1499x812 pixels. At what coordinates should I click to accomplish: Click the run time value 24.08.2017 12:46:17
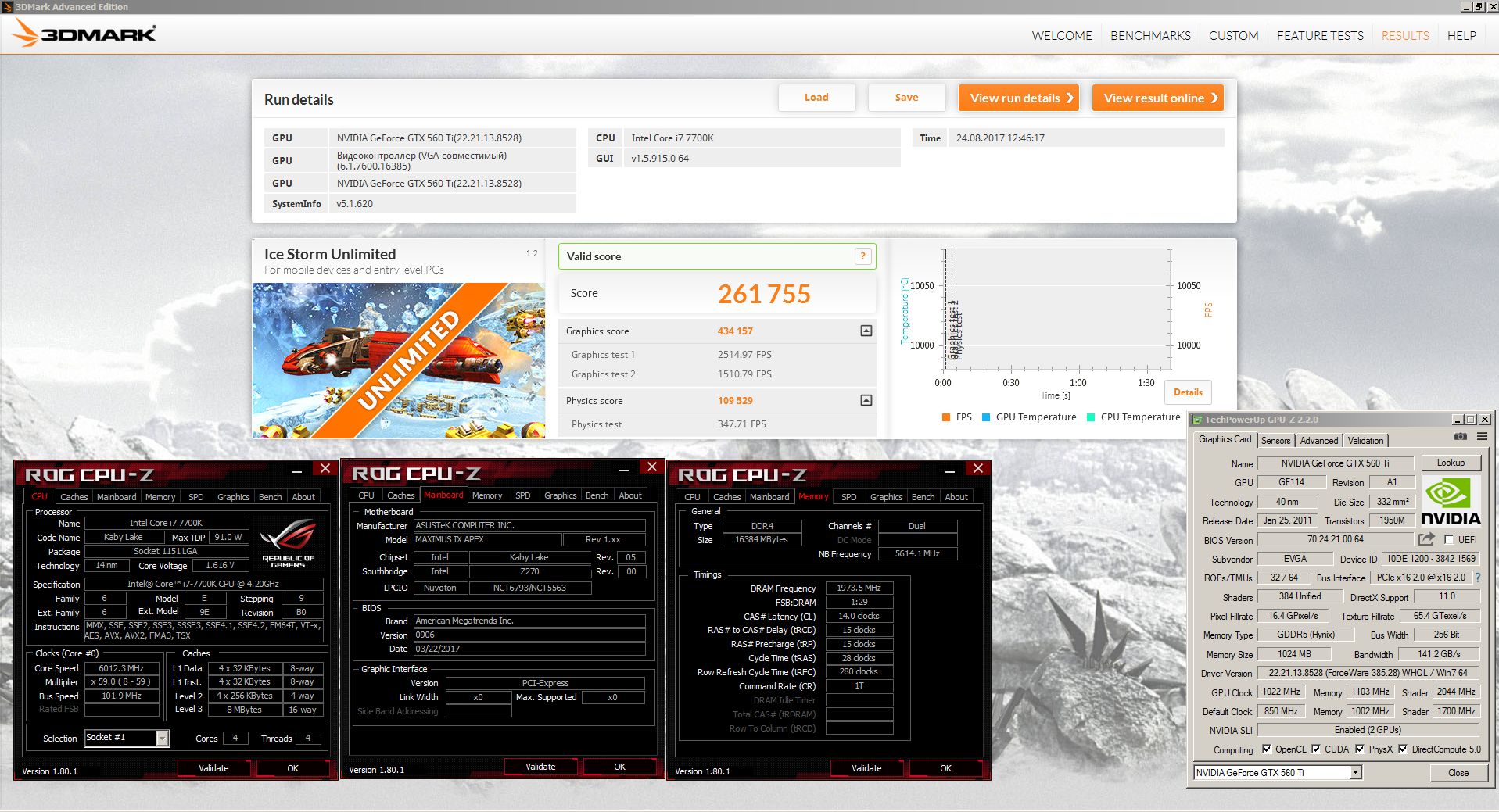tap(999, 138)
